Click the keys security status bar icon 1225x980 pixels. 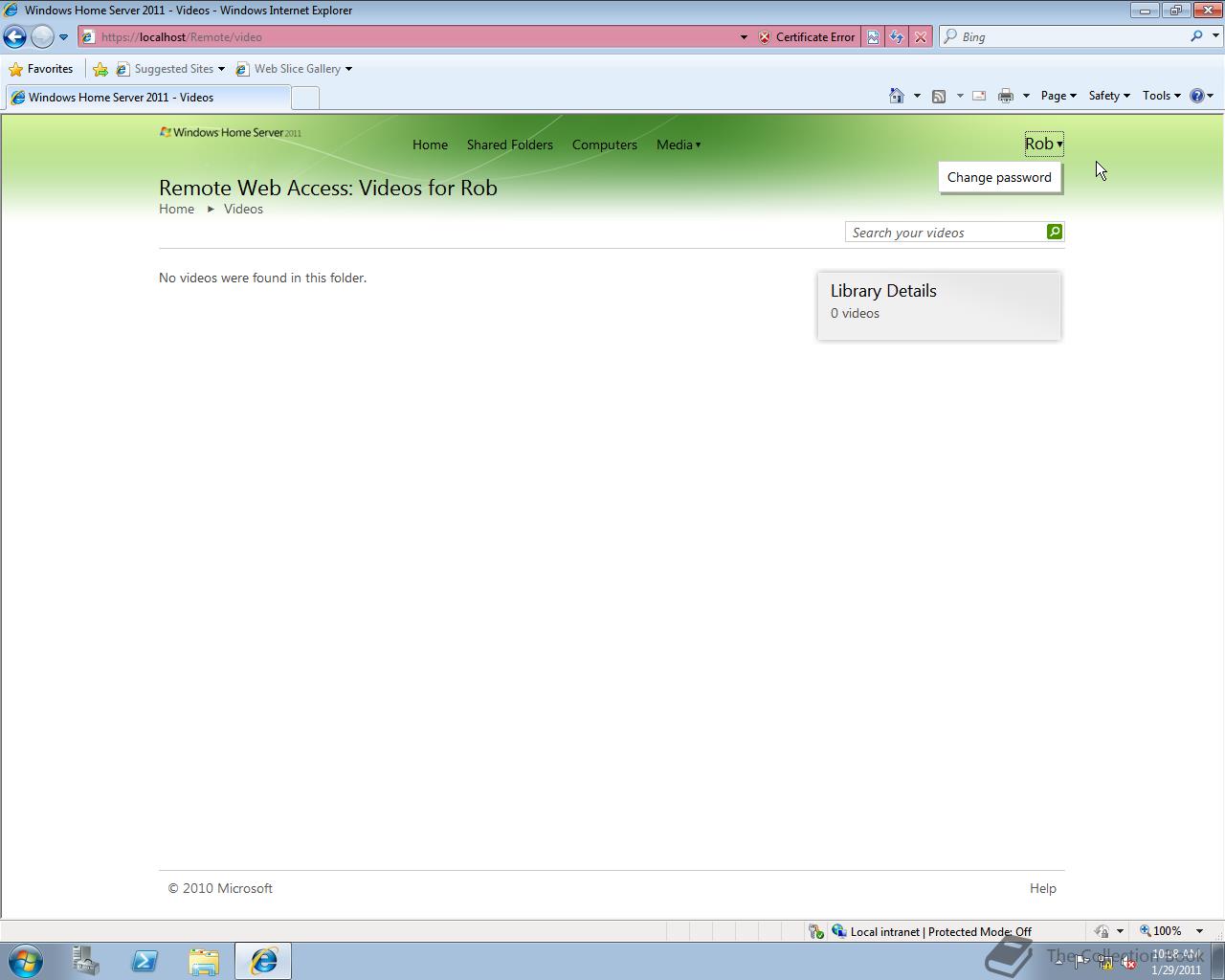815,931
